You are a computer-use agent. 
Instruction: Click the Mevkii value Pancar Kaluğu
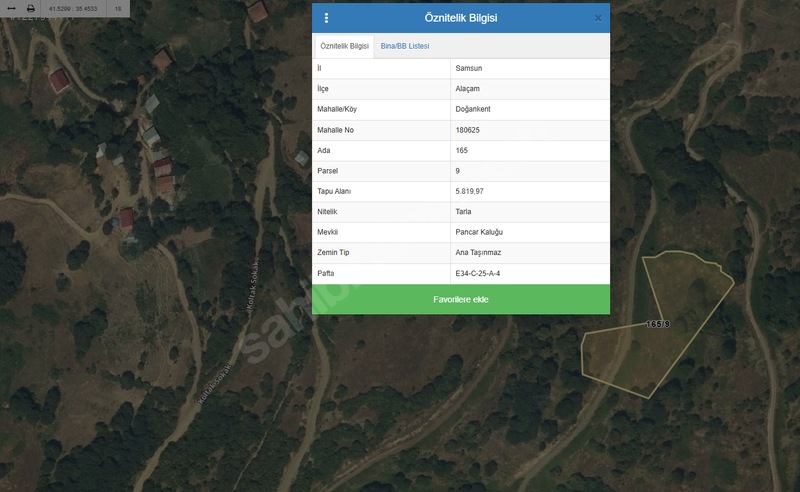click(x=479, y=232)
